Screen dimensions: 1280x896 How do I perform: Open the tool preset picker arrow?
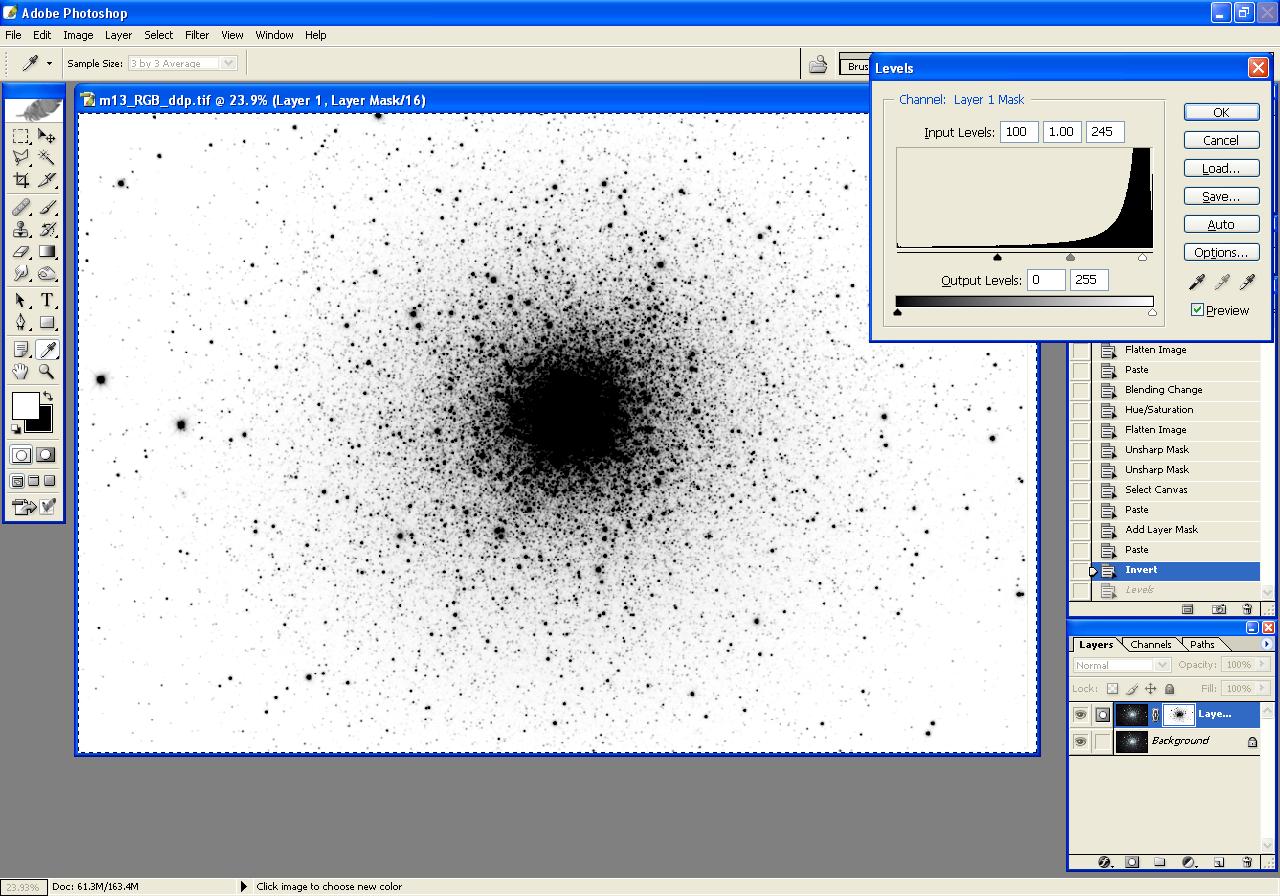[49, 63]
